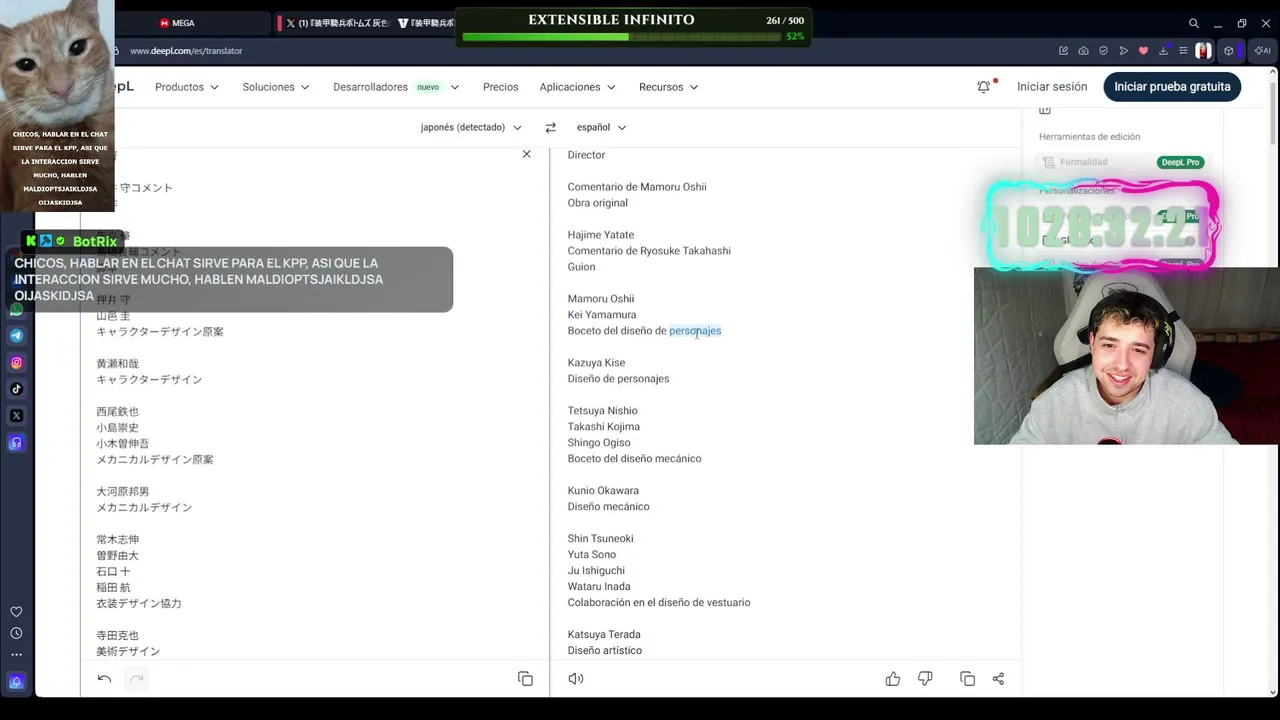The image size is (1280, 720).
Task: Click the translated name "Katsuya Terada"
Action: (x=604, y=635)
